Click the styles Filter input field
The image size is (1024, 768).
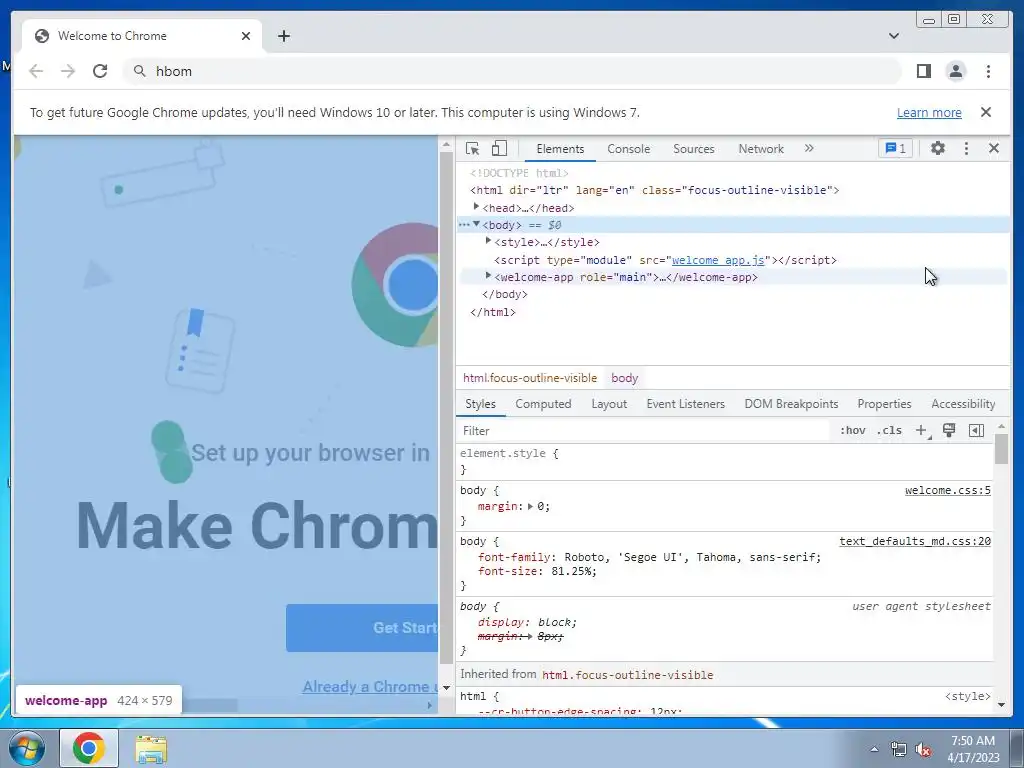tap(643, 430)
